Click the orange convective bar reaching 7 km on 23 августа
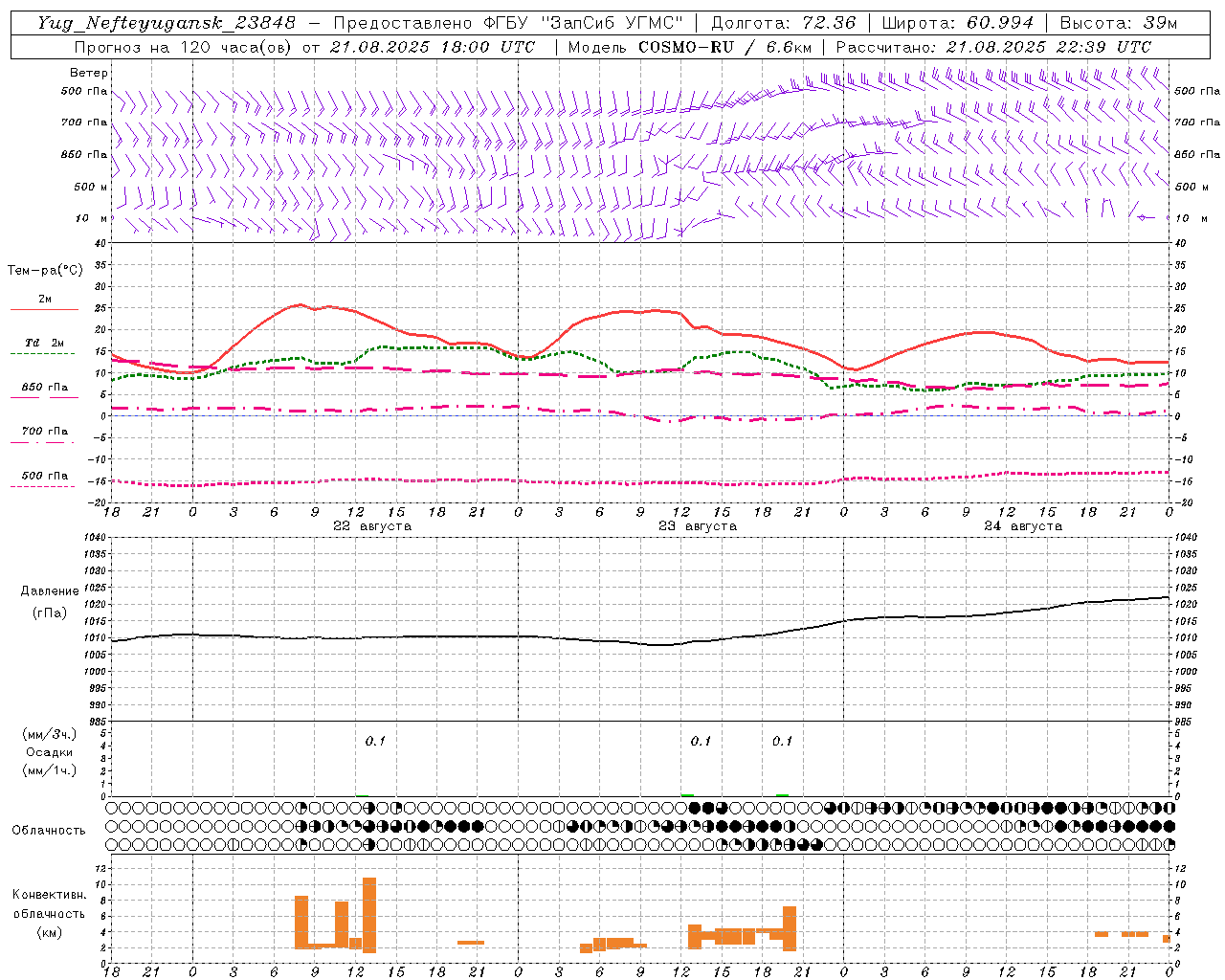 coord(790,928)
